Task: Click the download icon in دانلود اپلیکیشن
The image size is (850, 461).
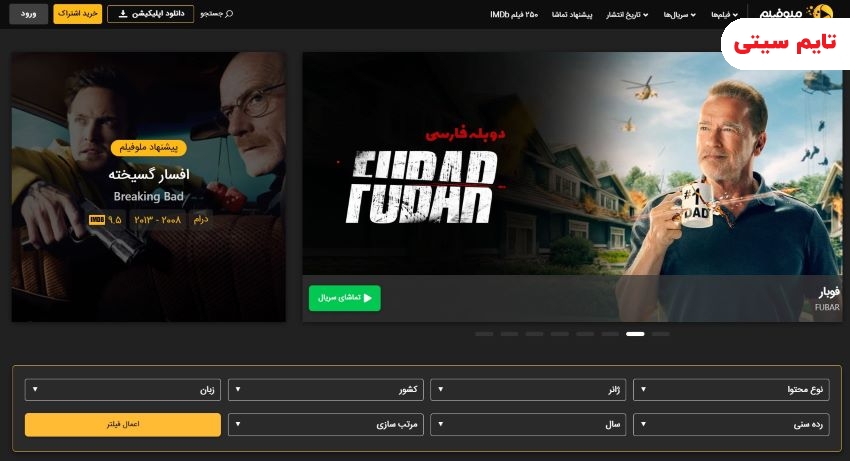Action: [123, 14]
